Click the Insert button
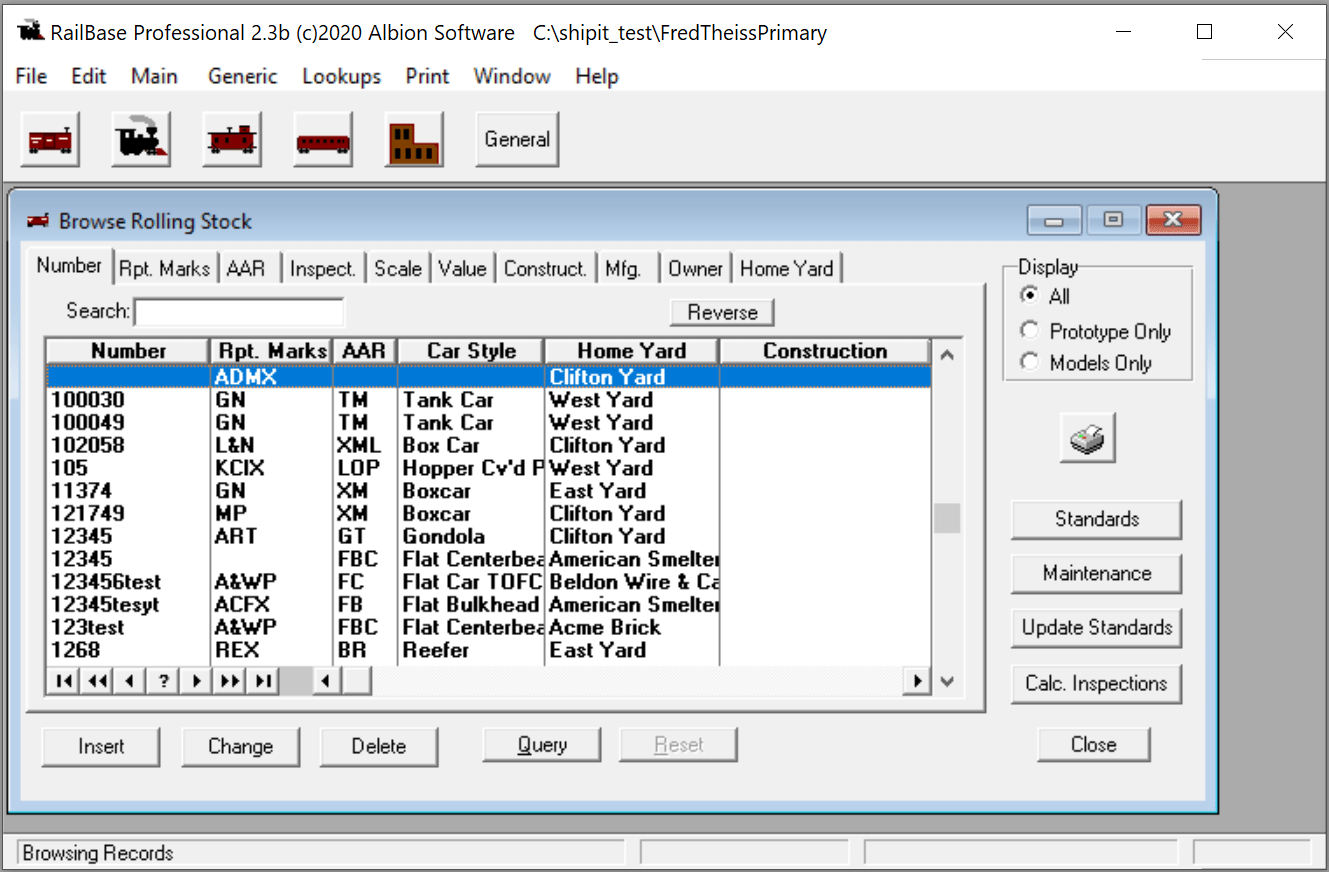The width and height of the screenshot is (1329, 872). click(x=101, y=746)
